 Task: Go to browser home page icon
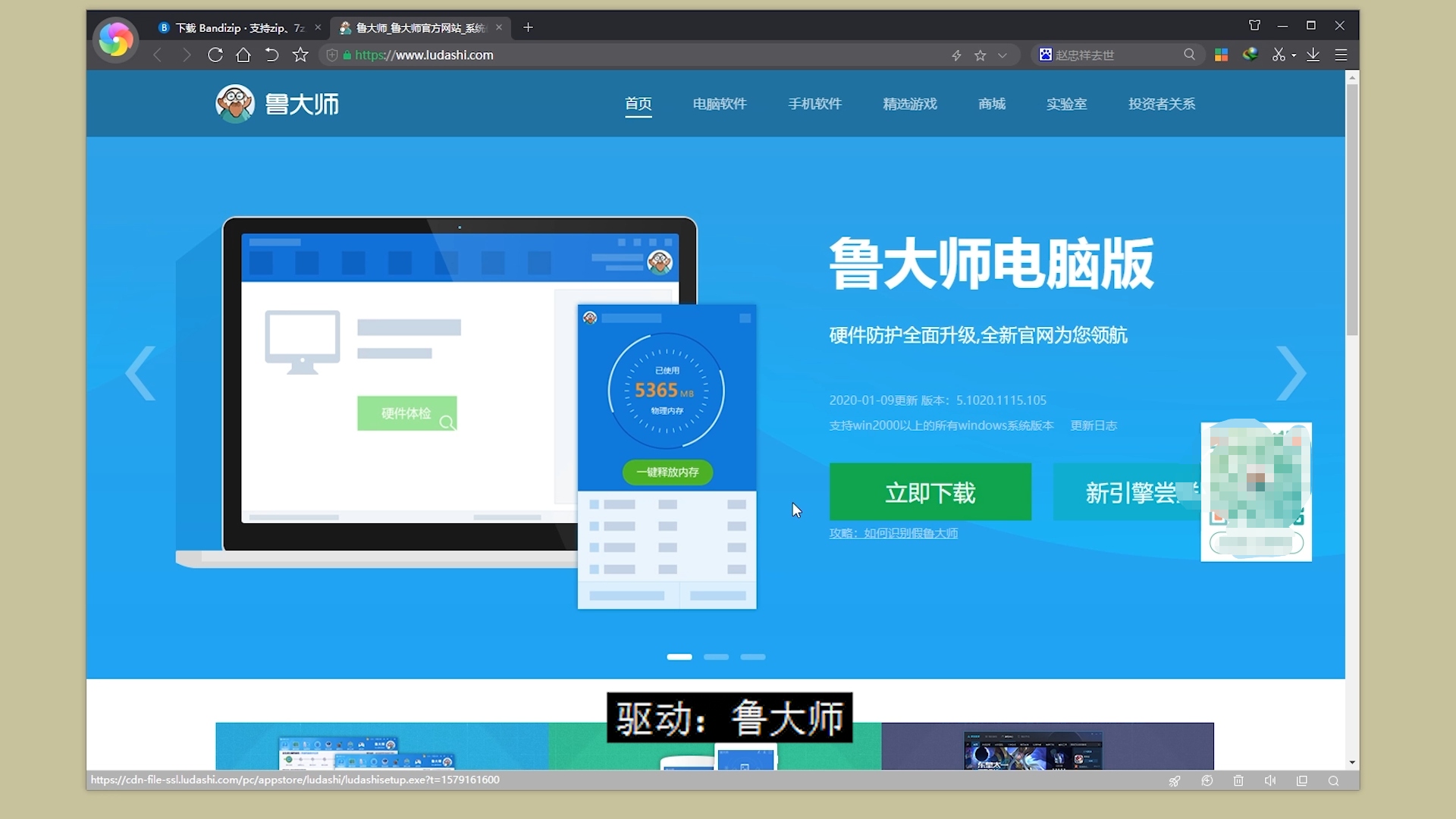(243, 55)
